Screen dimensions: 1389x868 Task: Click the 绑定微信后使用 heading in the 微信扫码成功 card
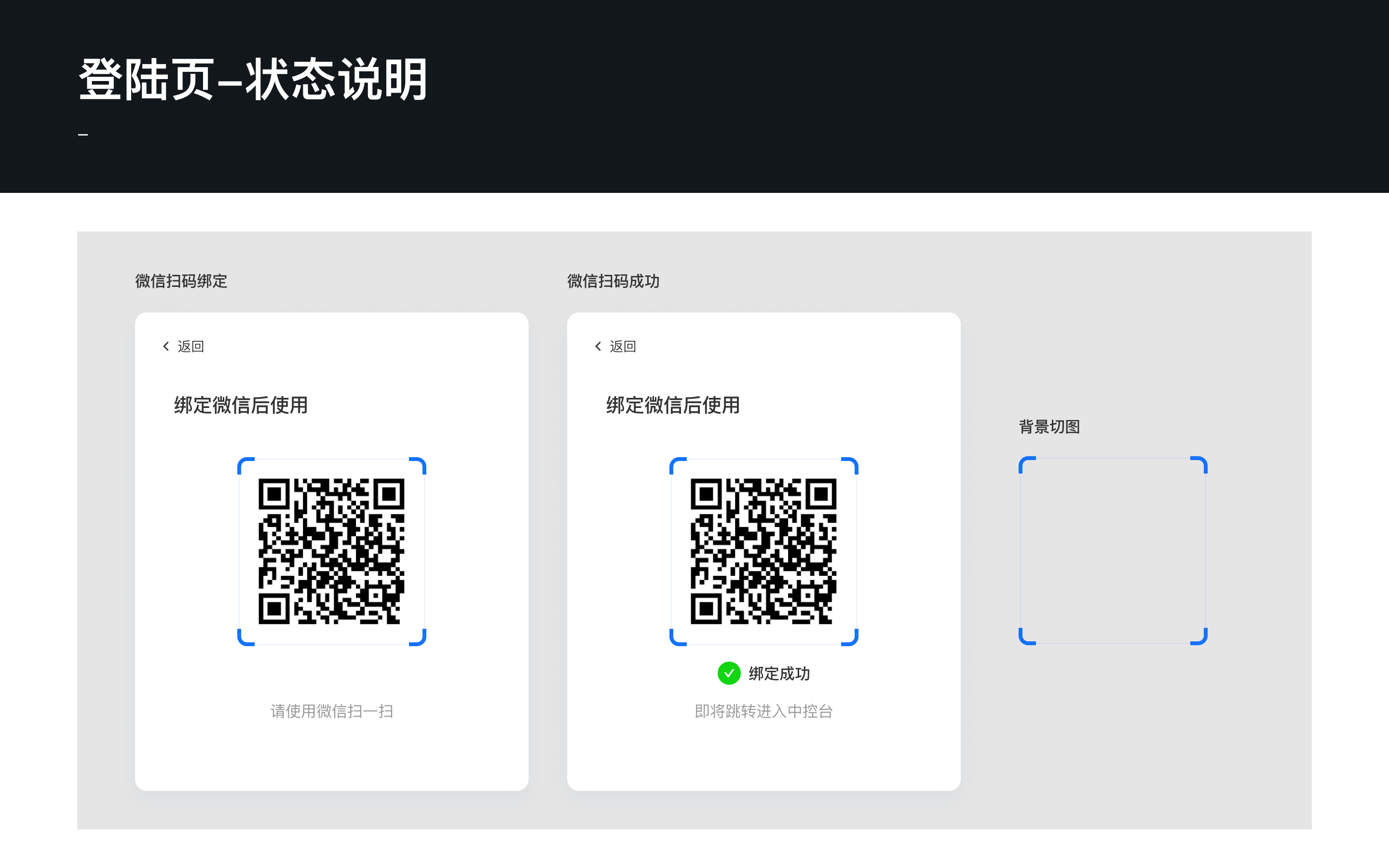[673, 405]
